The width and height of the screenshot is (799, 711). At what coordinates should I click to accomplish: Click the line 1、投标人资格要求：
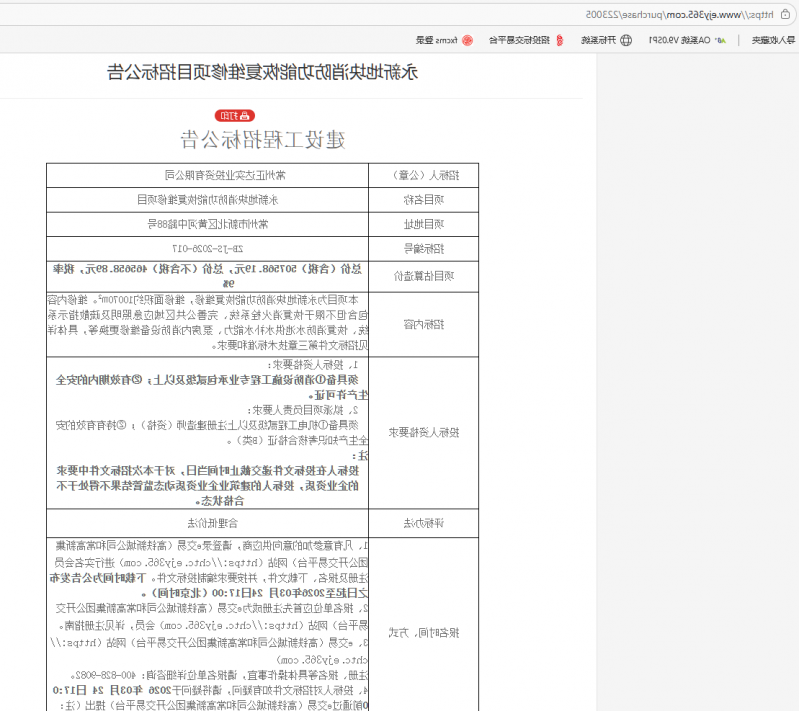click(x=313, y=365)
